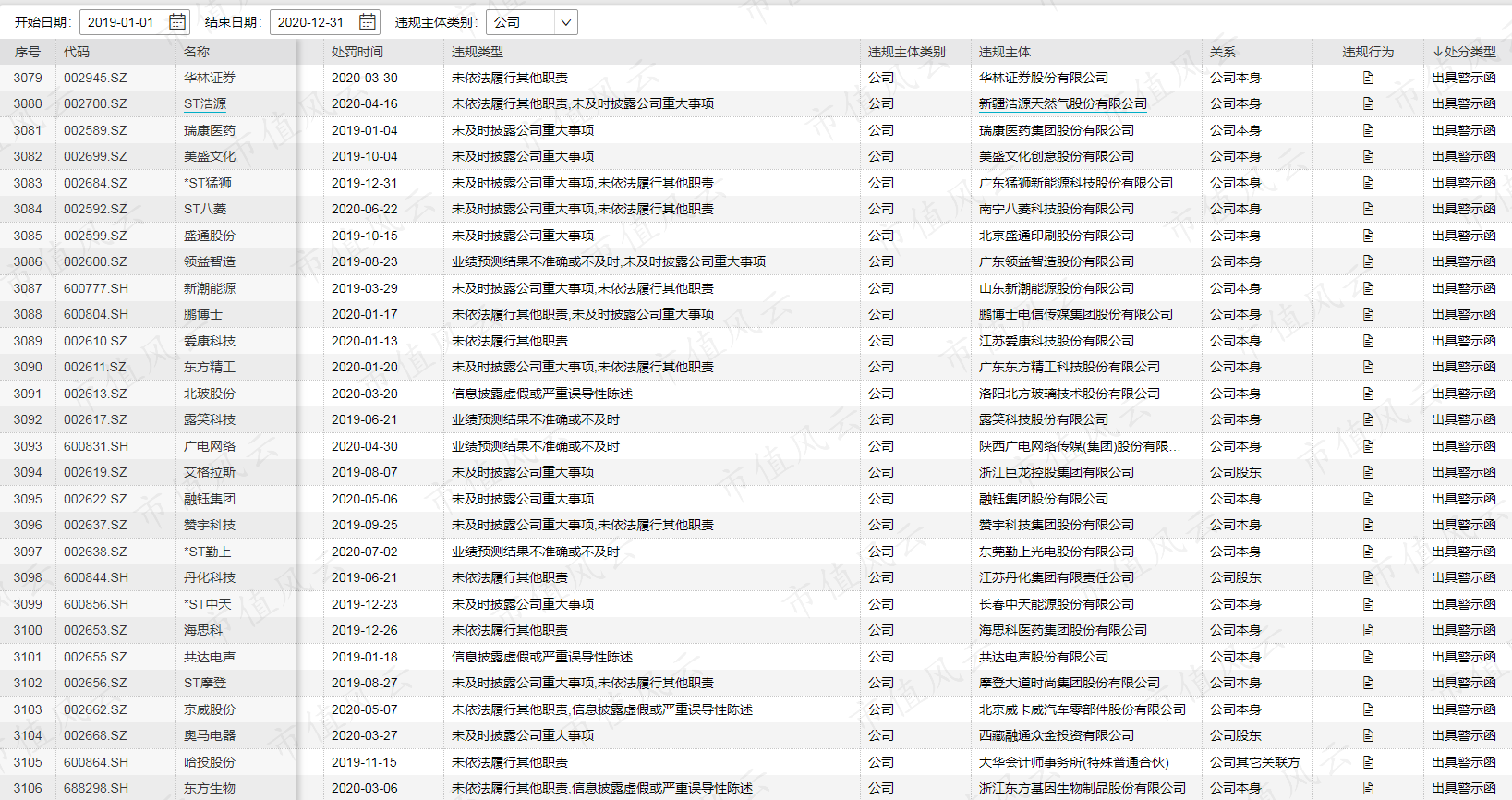Open violation document for ST浩源 row
Image resolution: width=1512 pixels, height=800 pixels.
click(1368, 103)
